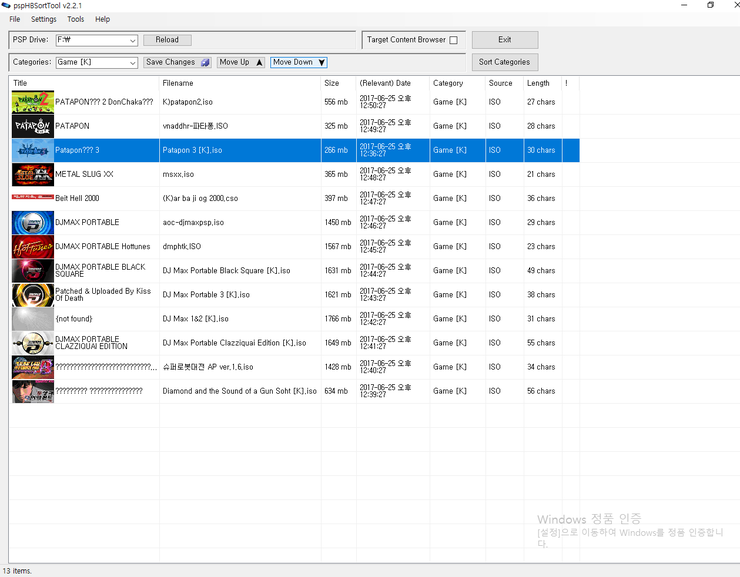The height and width of the screenshot is (577, 740).
Task: Select DJ Max 1&2 [K].iso filename
Action: 195,318
